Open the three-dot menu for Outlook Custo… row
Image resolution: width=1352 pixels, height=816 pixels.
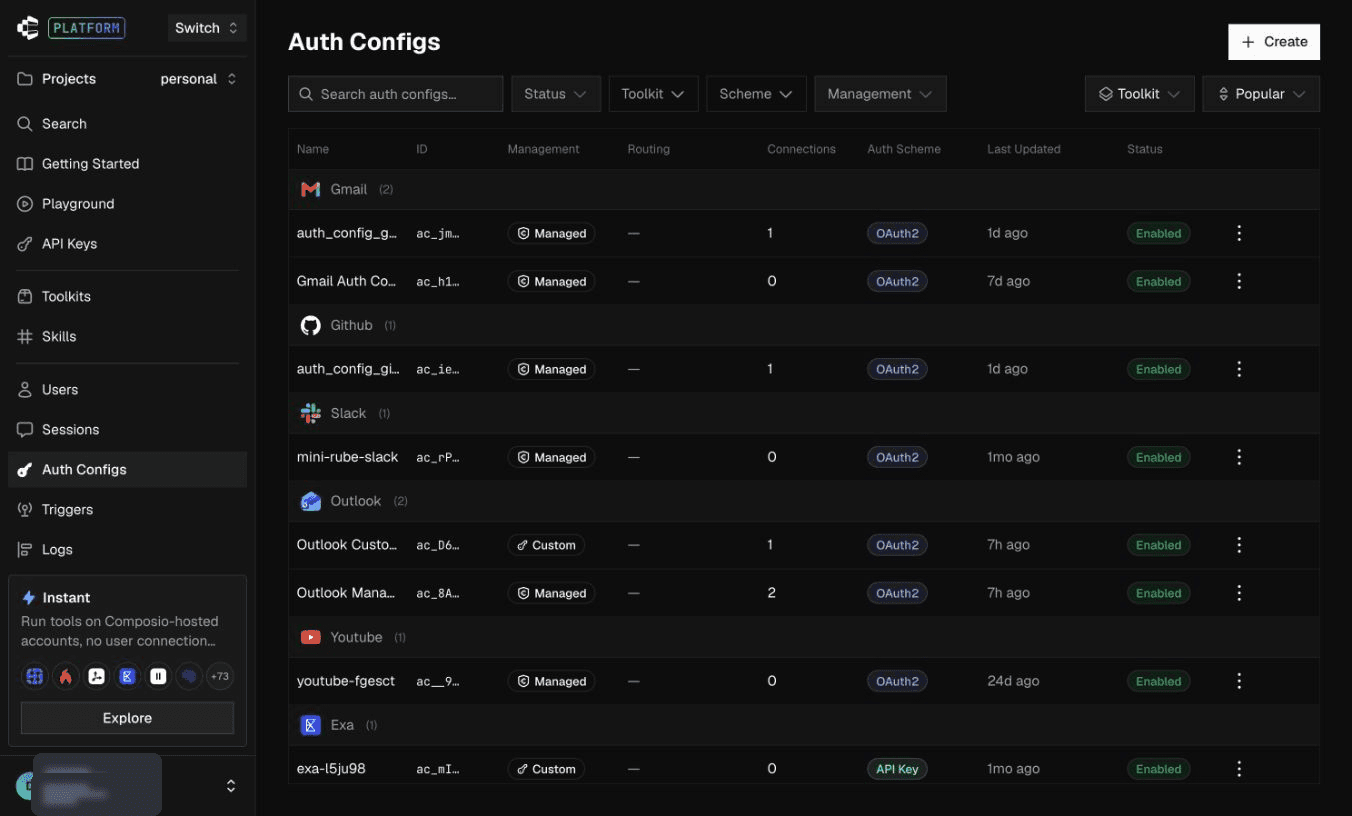click(x=1239, y=545)
